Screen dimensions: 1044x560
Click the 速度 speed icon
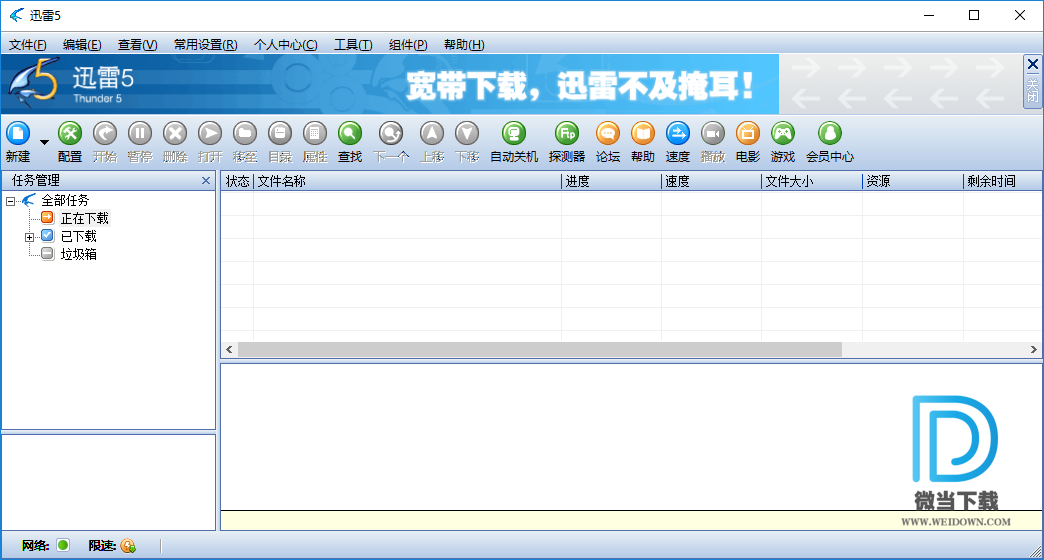[678, 134]
